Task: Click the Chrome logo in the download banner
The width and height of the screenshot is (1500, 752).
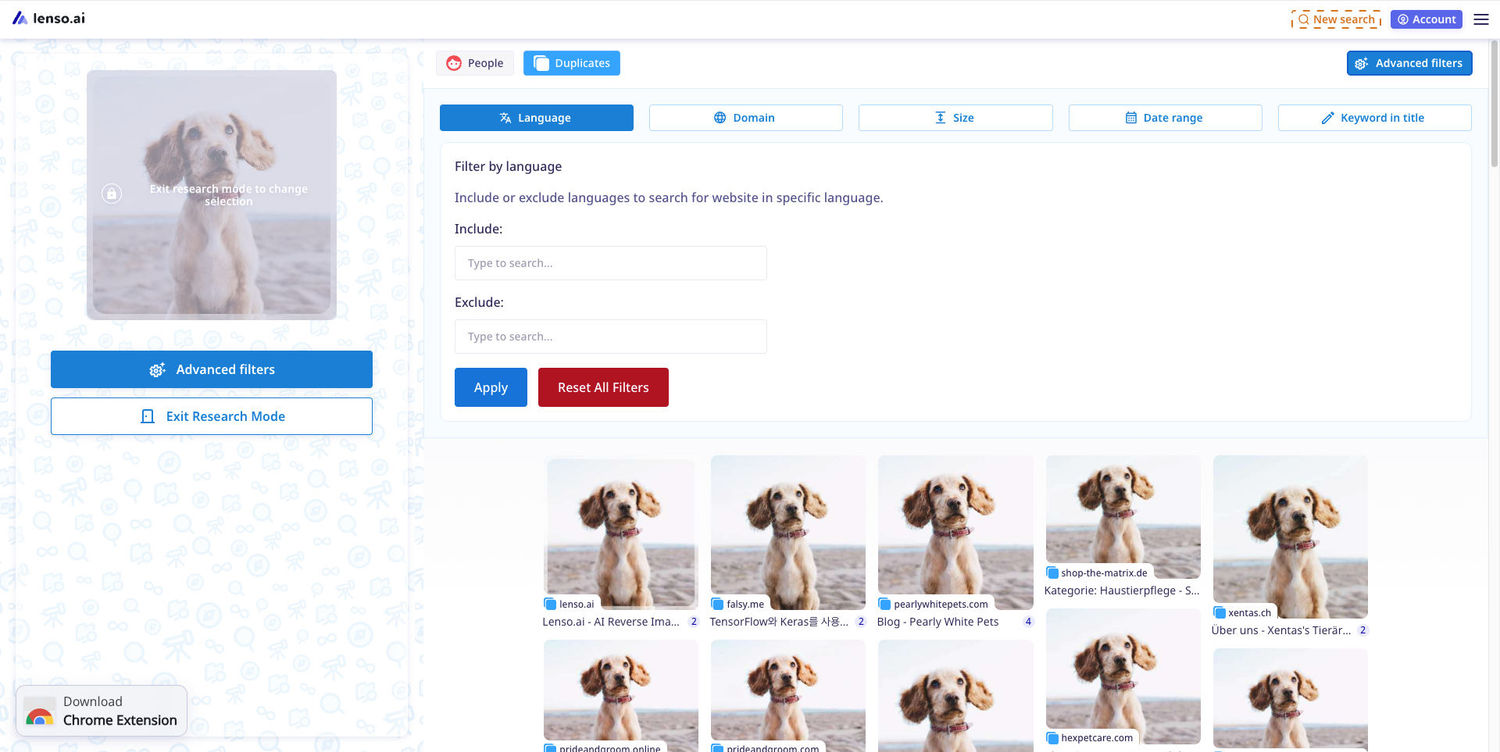Action: (x=40, y=716)
